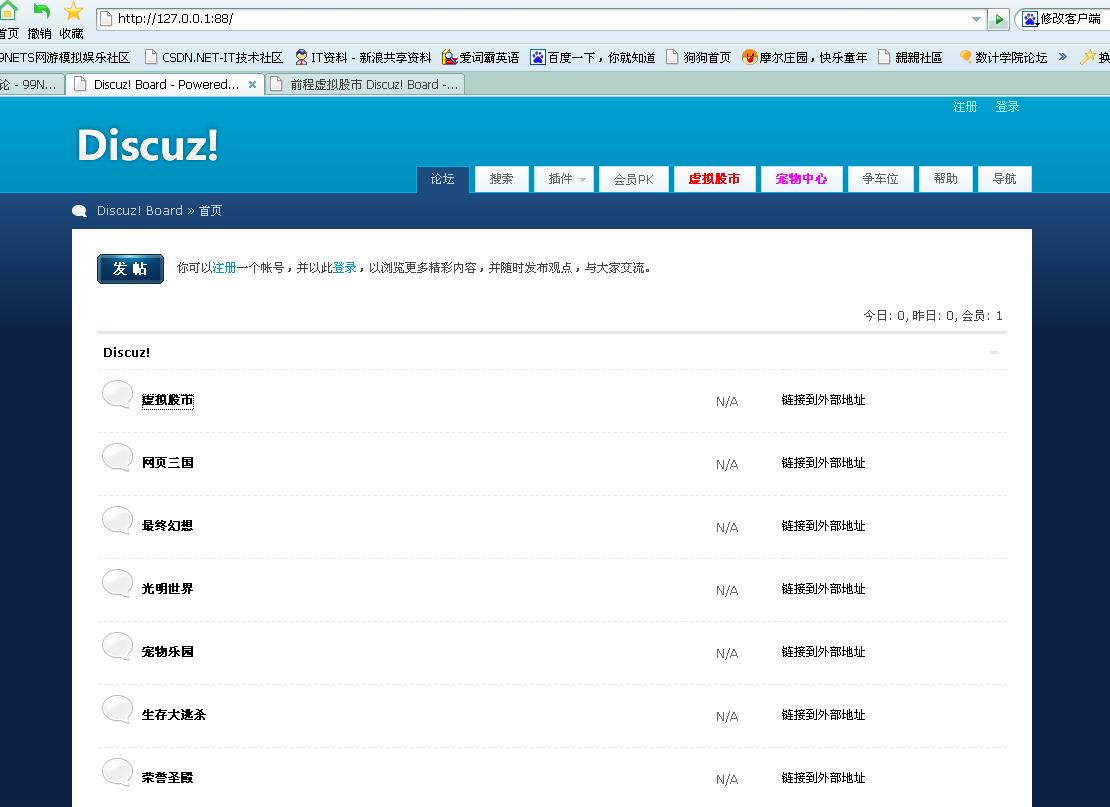Click the speech bubble icon beside 光明世界
The image size is (1110, 807).
point(117,584)
